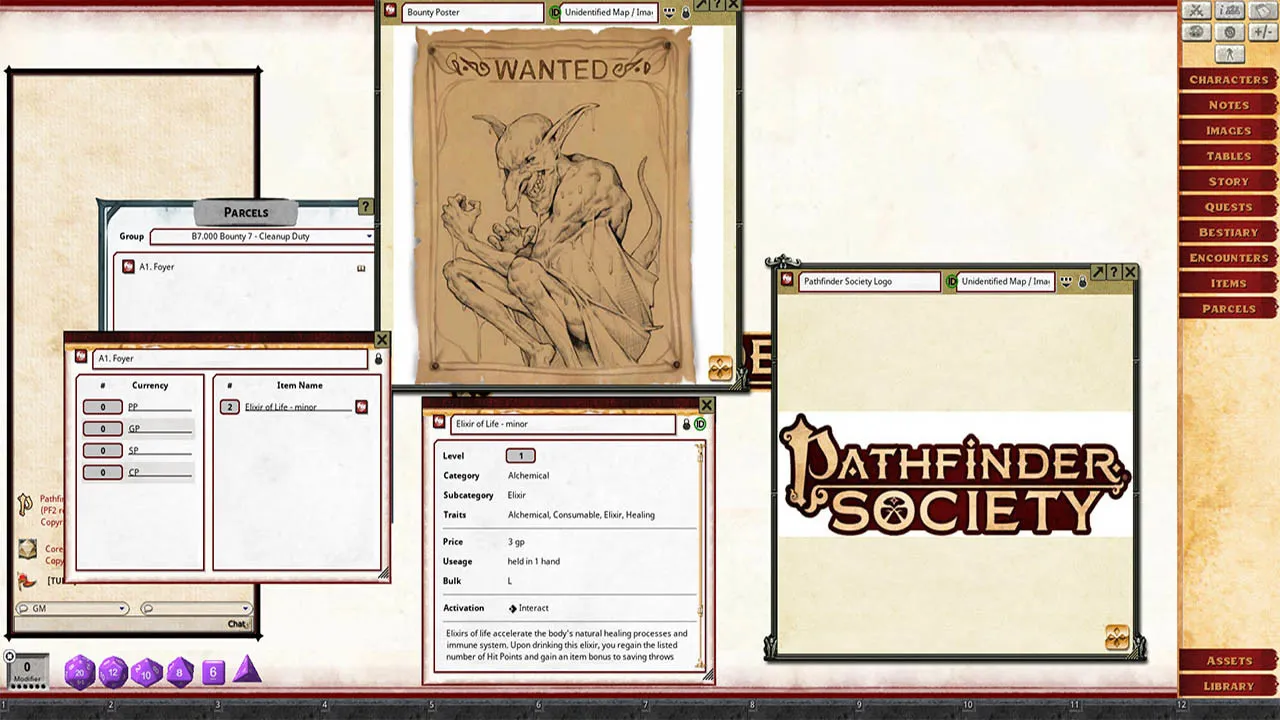Open the Items sidebar button
Screen dimensions: 1280x720
[1228, 283]
